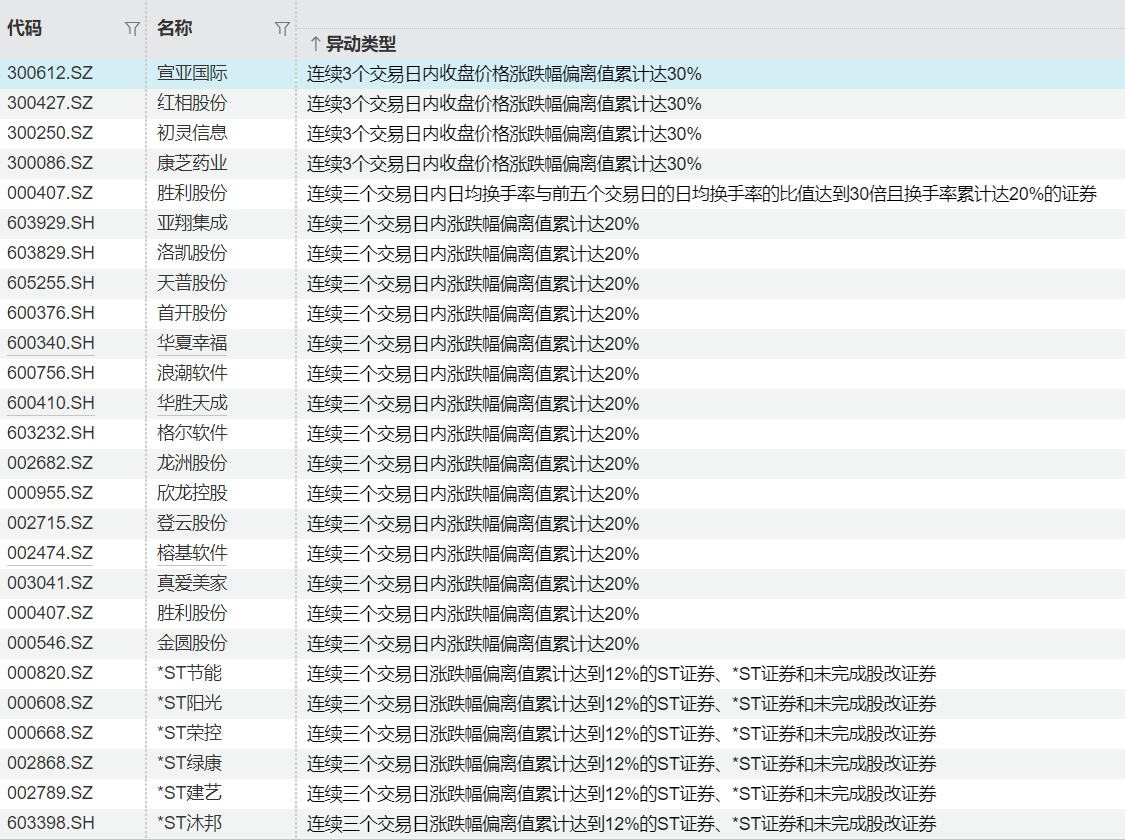Click the sort arrow beside 异动类型
The image size is (1125, 840).
click(314, 44)
